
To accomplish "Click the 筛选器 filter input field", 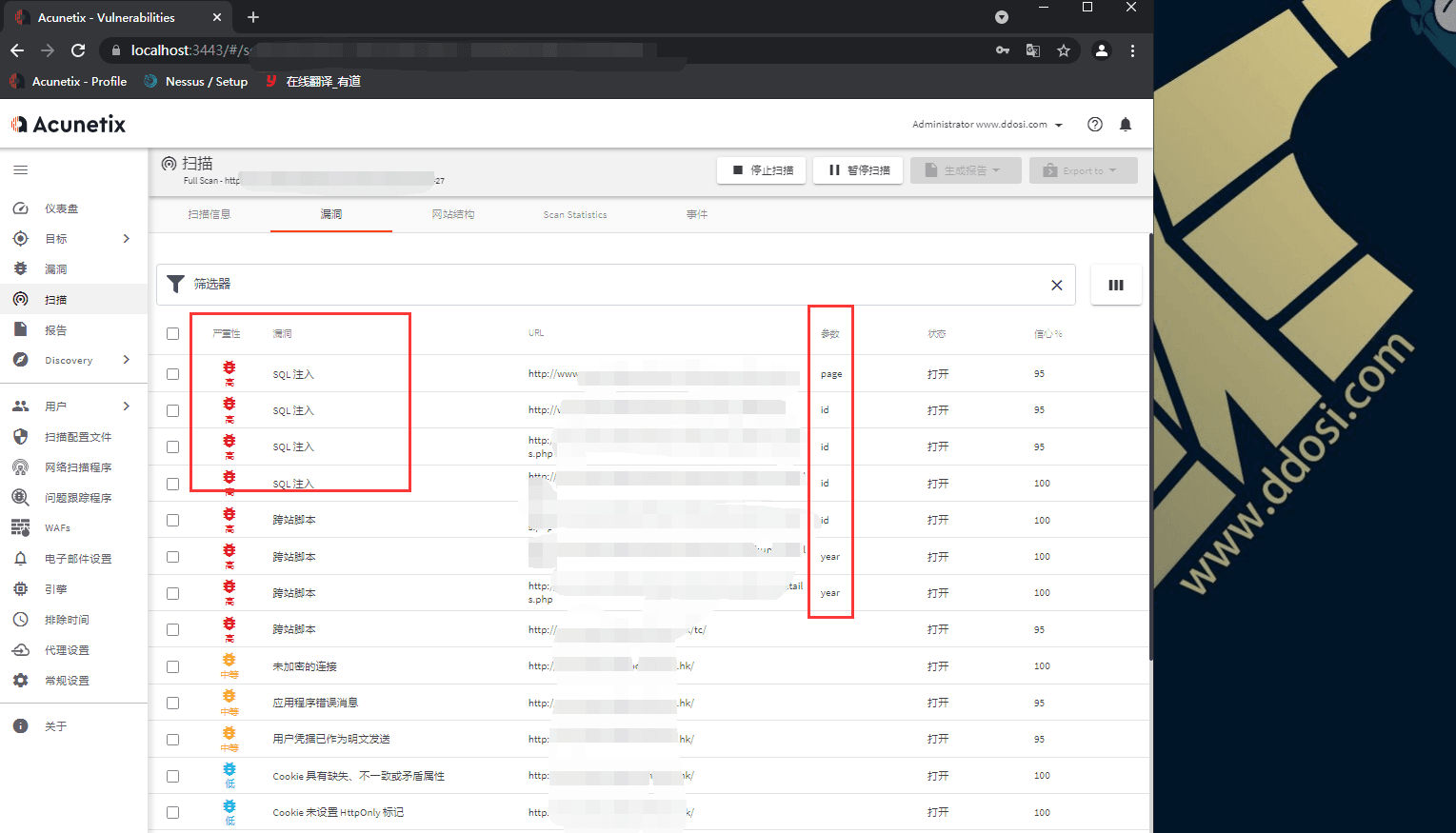I will coord(616,285).
